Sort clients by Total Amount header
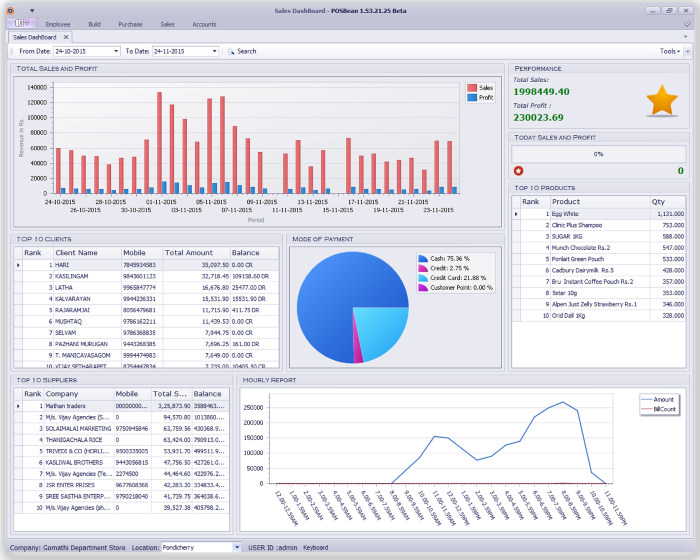Image resolution: width=700 pixels, height=560 pixels. pyautogui.click(x=196, y=253)
